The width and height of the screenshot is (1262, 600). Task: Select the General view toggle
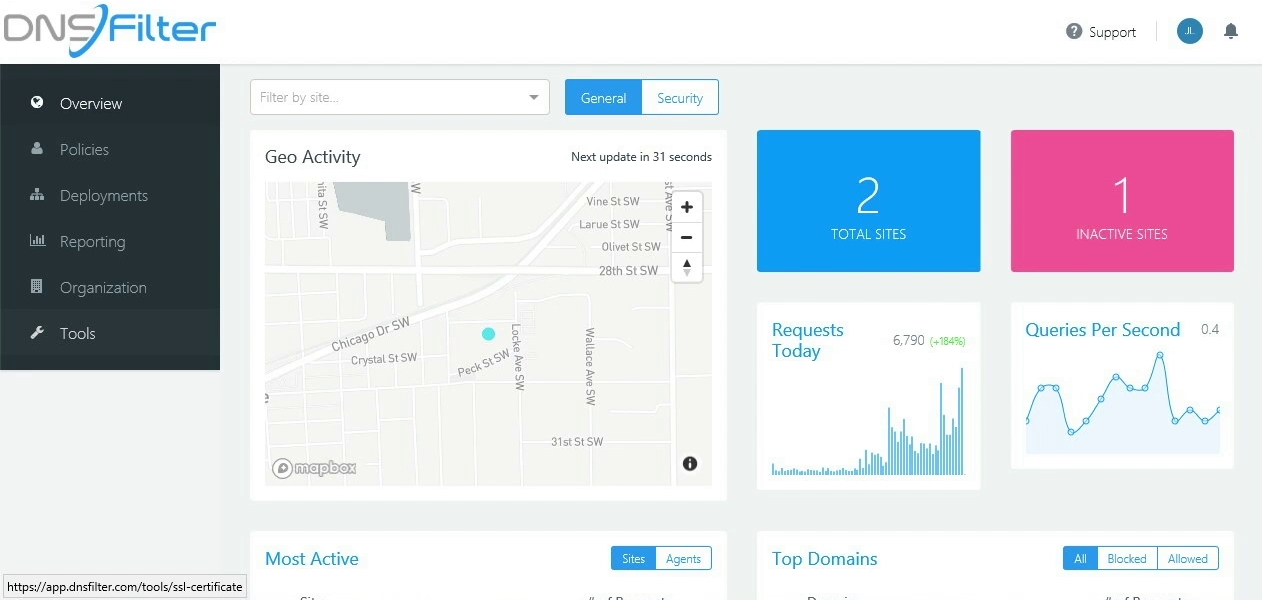(603, 98)
